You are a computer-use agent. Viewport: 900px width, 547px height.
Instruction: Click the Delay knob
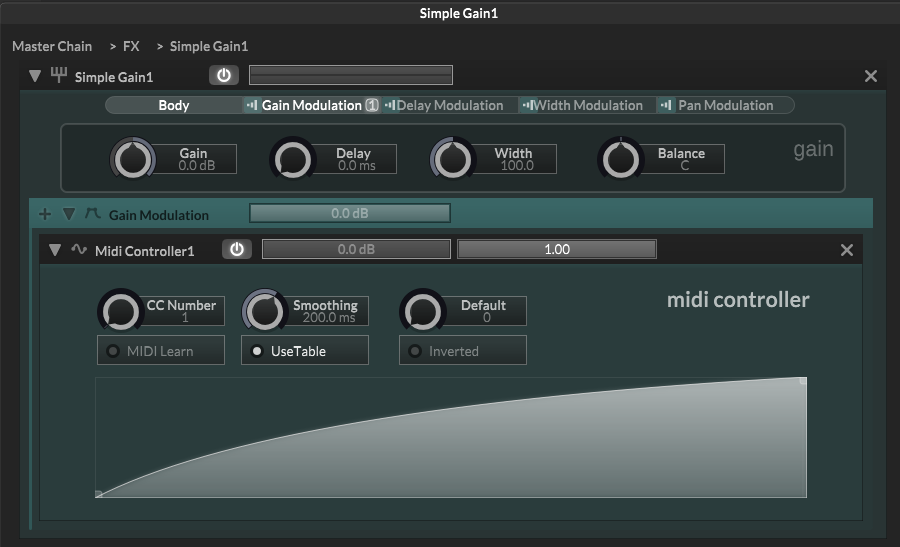coord(291,159)
